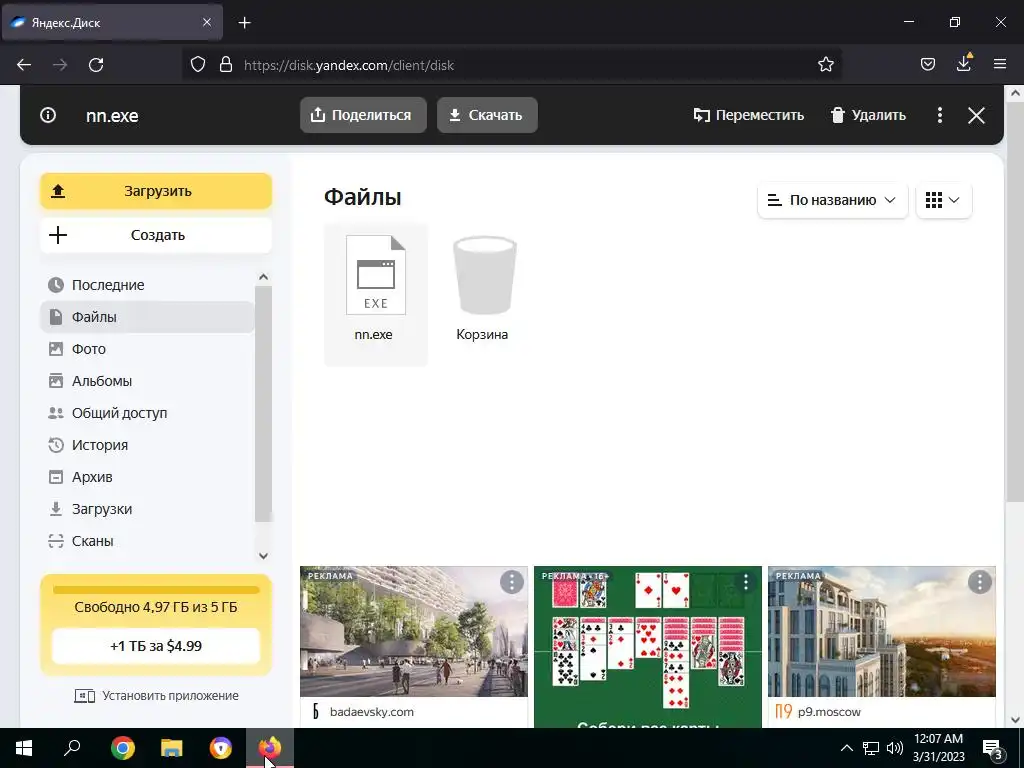The width and height of the screenshot is (1024, 768).
Task: Open the notification center
Action: point(993,748)
